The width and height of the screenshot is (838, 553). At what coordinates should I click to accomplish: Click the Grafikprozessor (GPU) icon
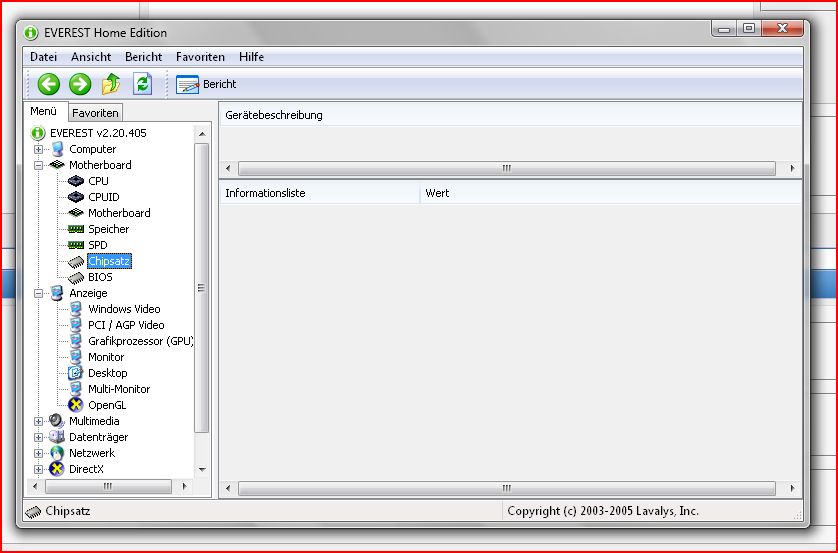point(76,341)
